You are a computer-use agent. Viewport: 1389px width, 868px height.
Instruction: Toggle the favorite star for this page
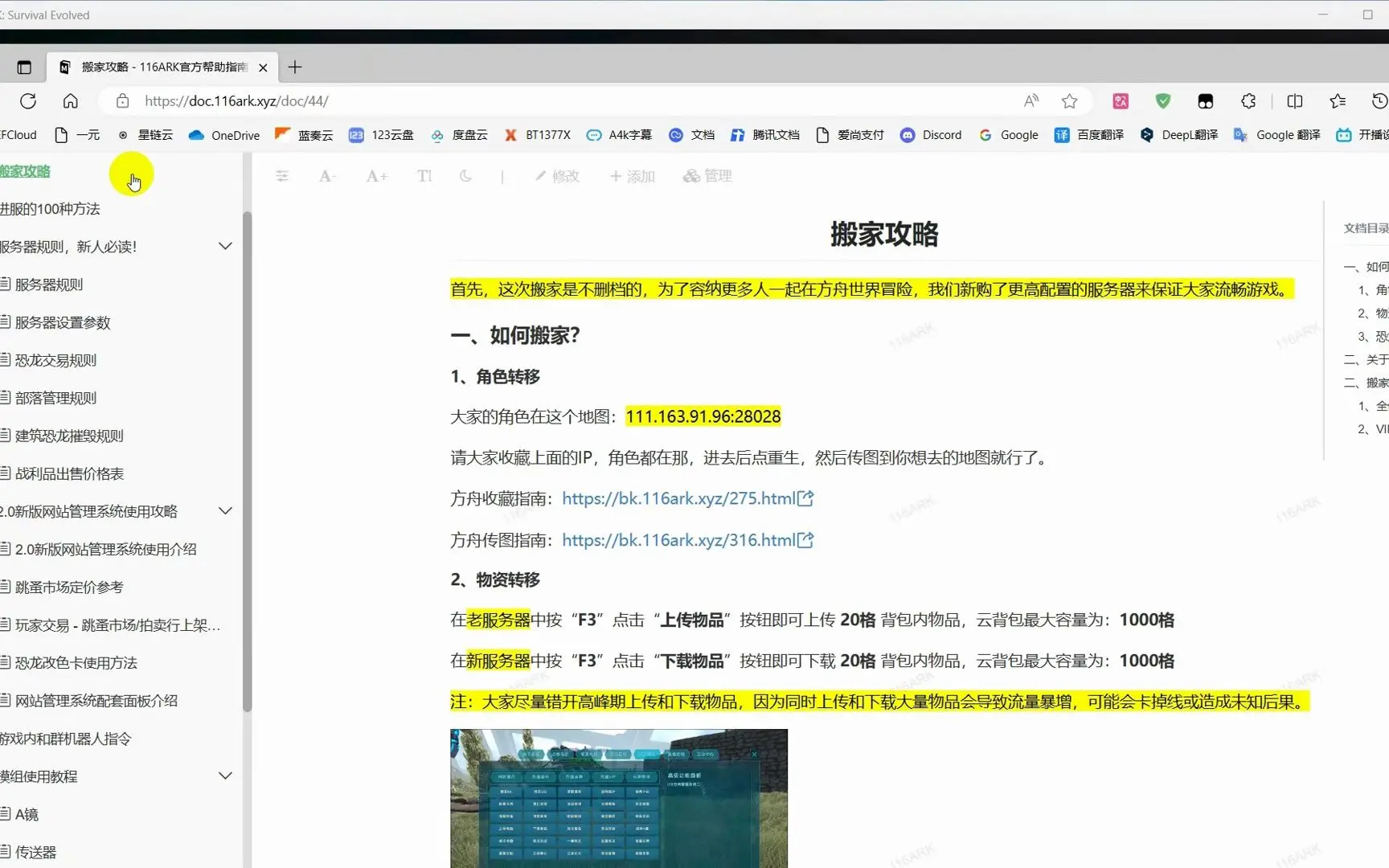click(1069, 101)
